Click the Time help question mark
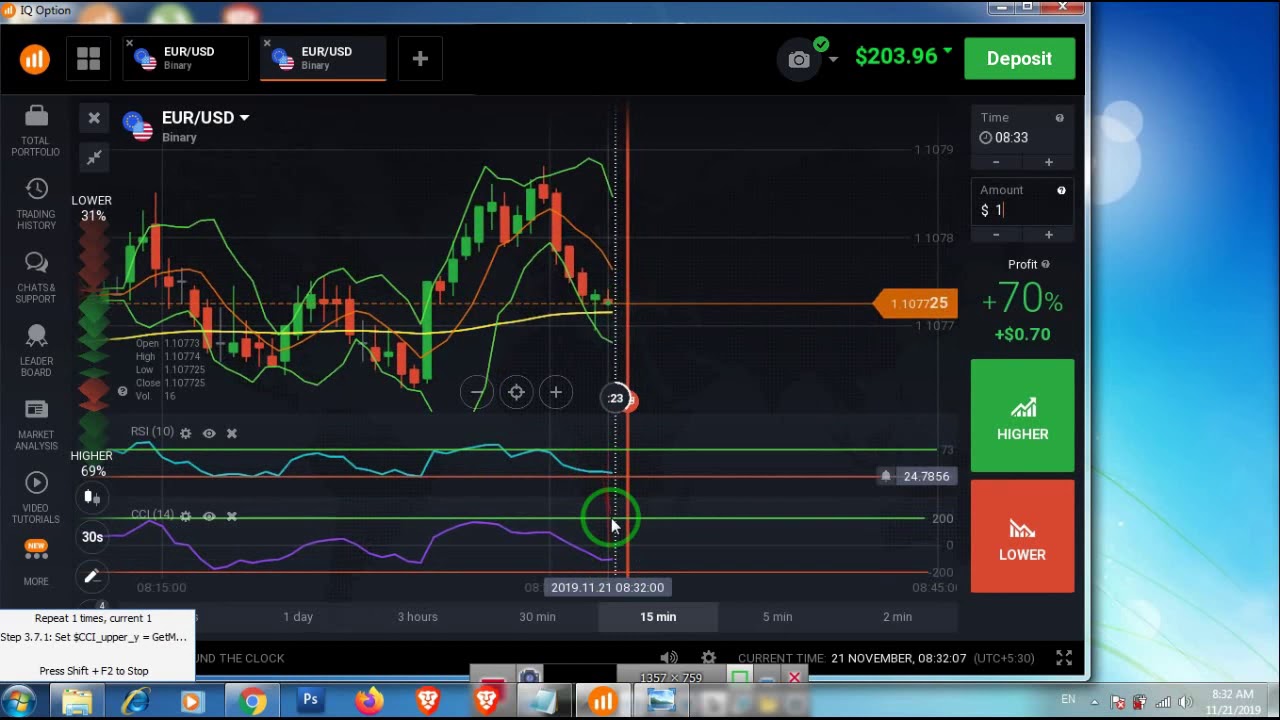The width and height of the screenshot is (1280, 720). tap(1060, 118)
